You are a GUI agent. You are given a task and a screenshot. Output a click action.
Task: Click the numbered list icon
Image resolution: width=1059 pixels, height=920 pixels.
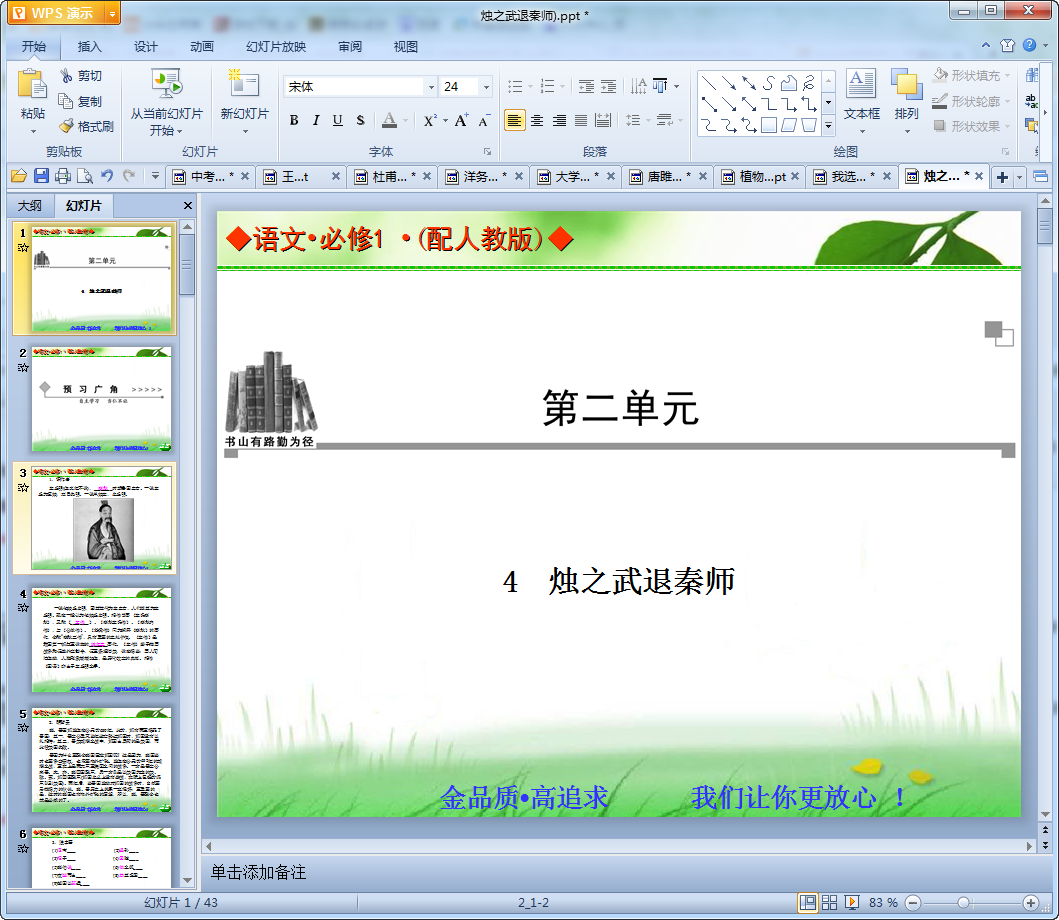pyautogui.click(x=548, y=86)
